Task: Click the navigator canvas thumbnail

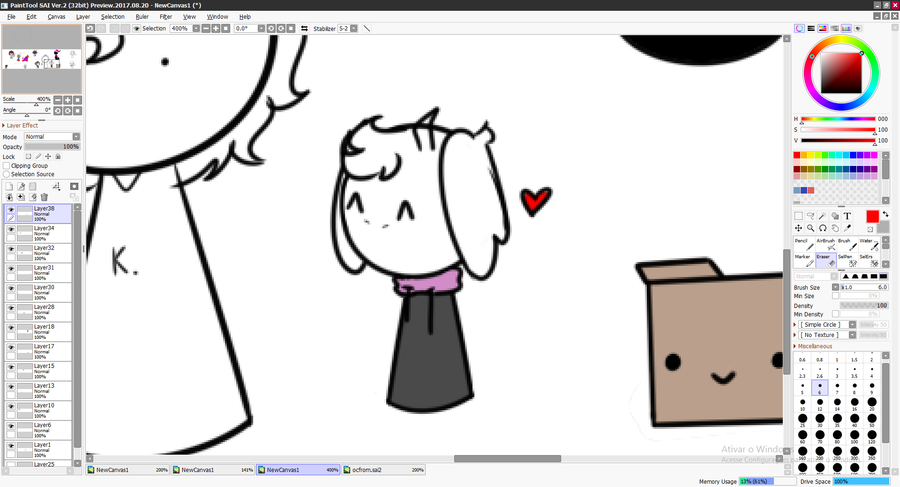Action: click(41, 59)
